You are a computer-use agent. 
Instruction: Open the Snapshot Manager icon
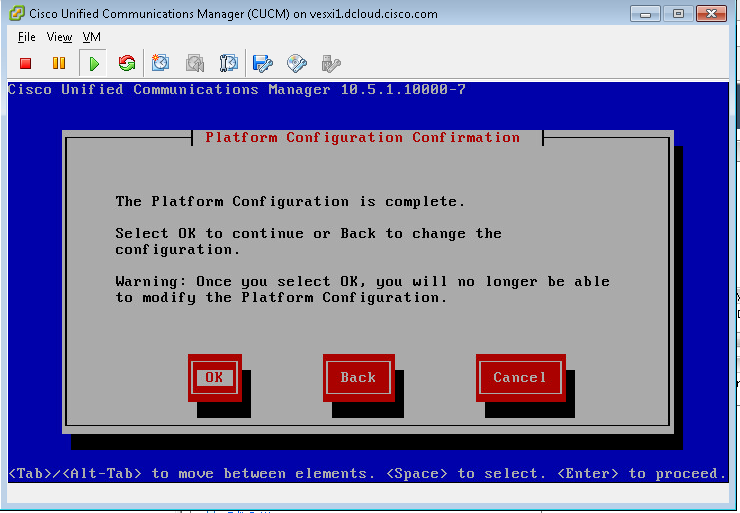(229, 63)
